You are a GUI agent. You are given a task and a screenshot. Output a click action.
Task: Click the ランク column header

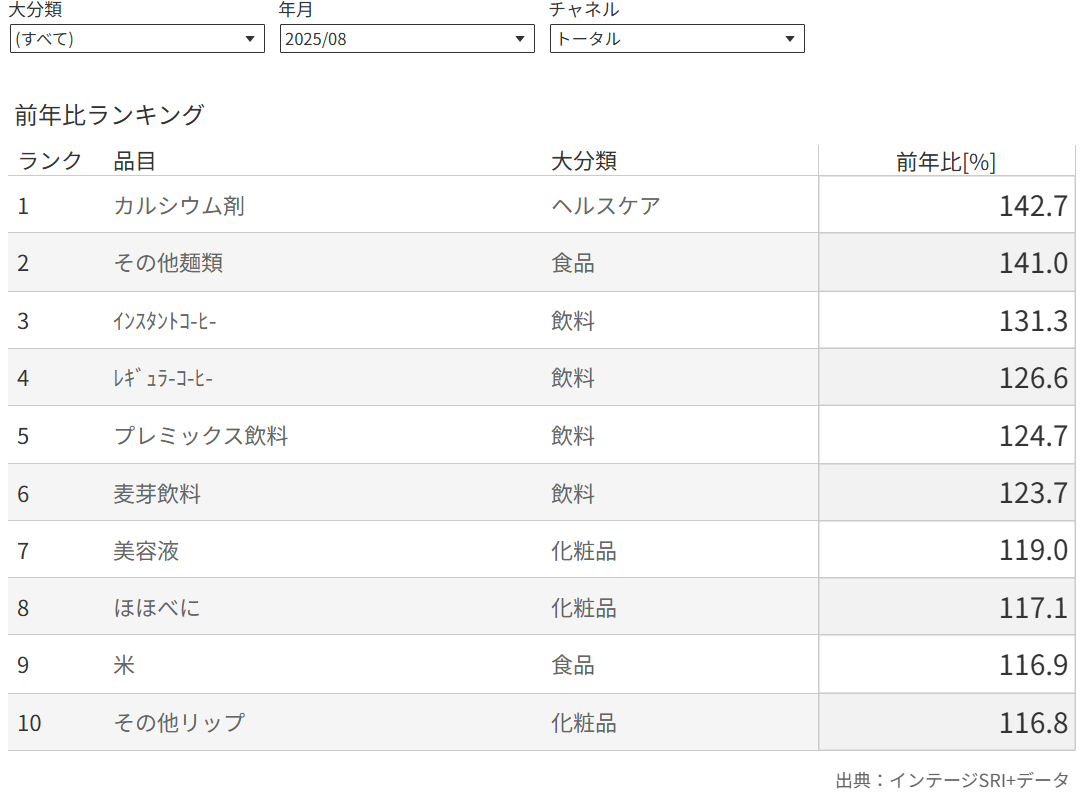(x=50, y=161)
